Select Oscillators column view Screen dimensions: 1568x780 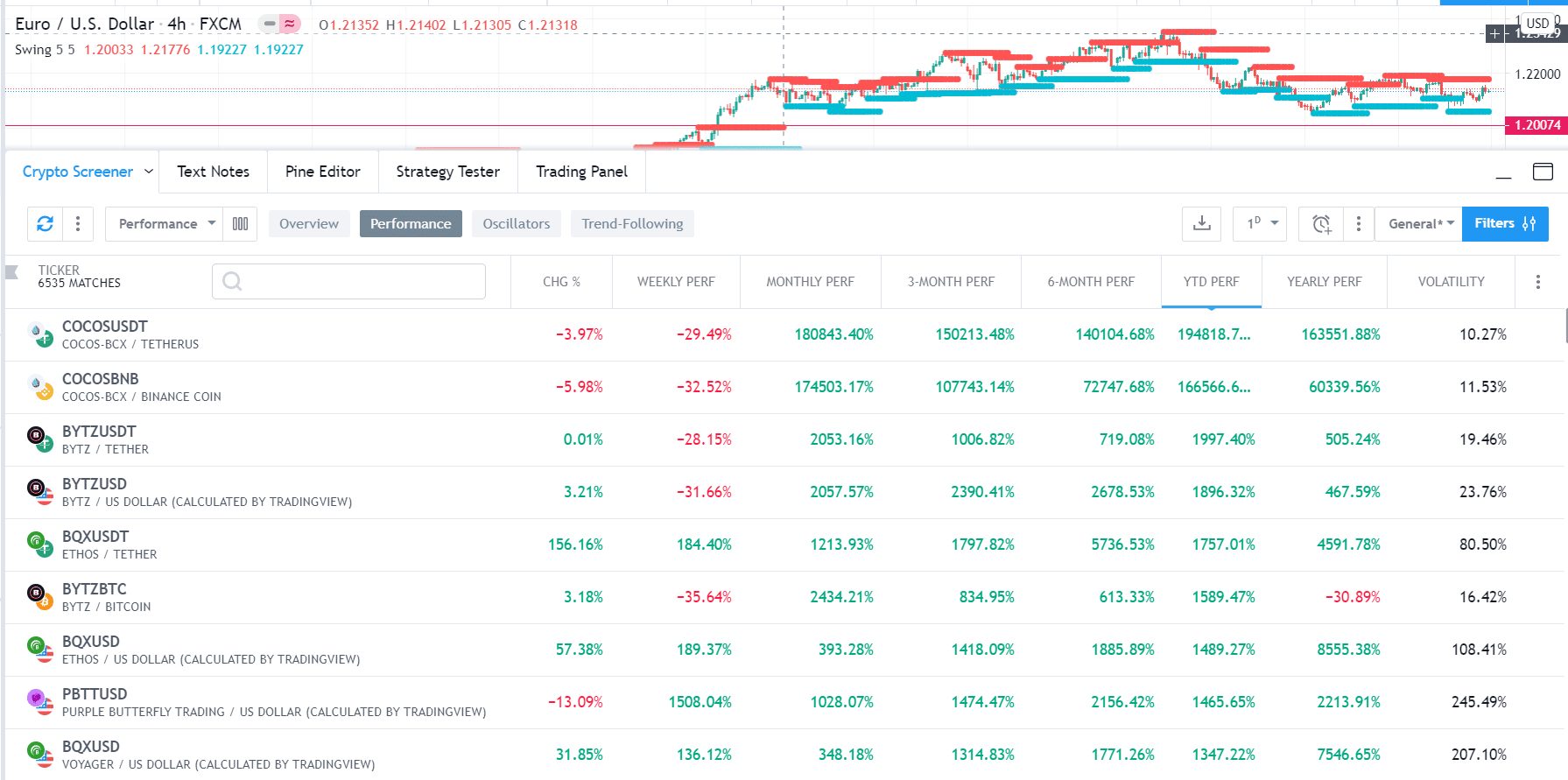click(x=517, y=224)
